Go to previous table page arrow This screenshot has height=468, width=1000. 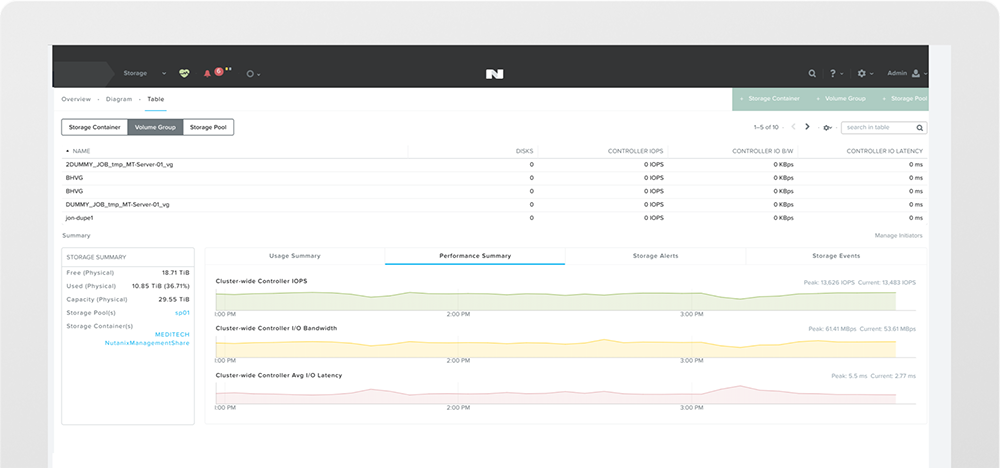click(x=793, y=127)
